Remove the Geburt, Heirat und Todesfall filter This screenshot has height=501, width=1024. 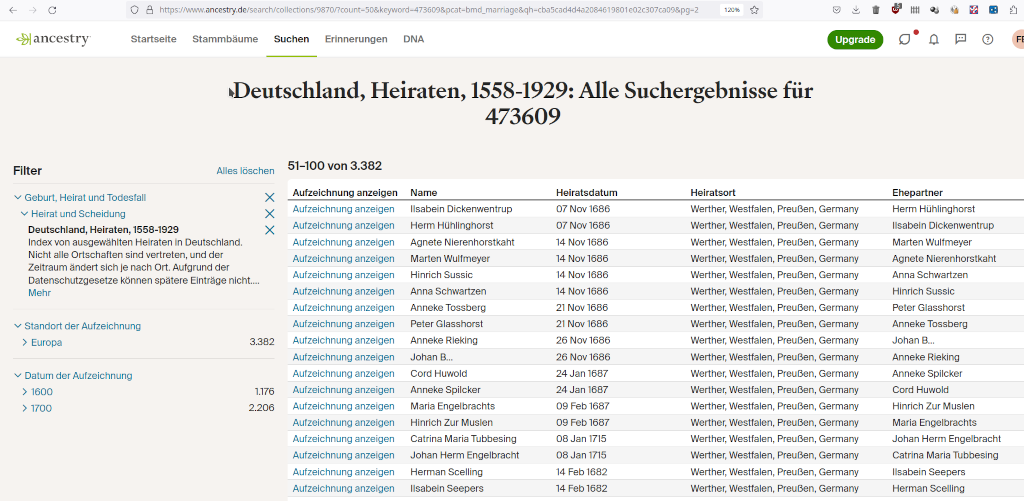pyautogui.click(x=269, y=197)
